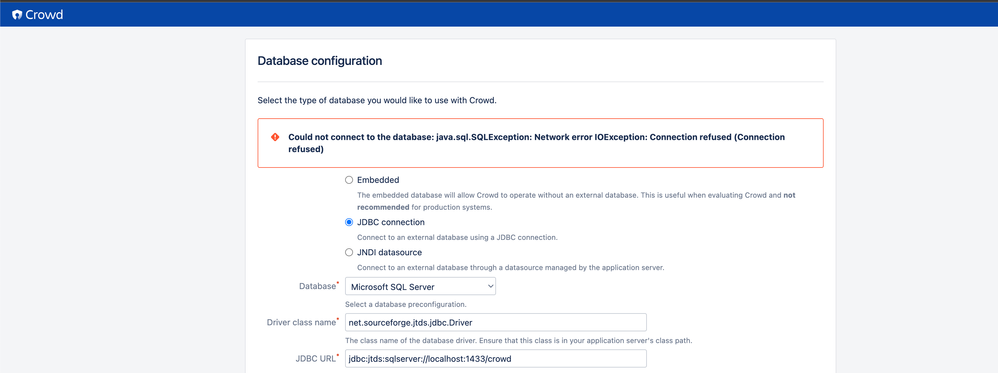Click the Crowd header text link

coord(44,15)
